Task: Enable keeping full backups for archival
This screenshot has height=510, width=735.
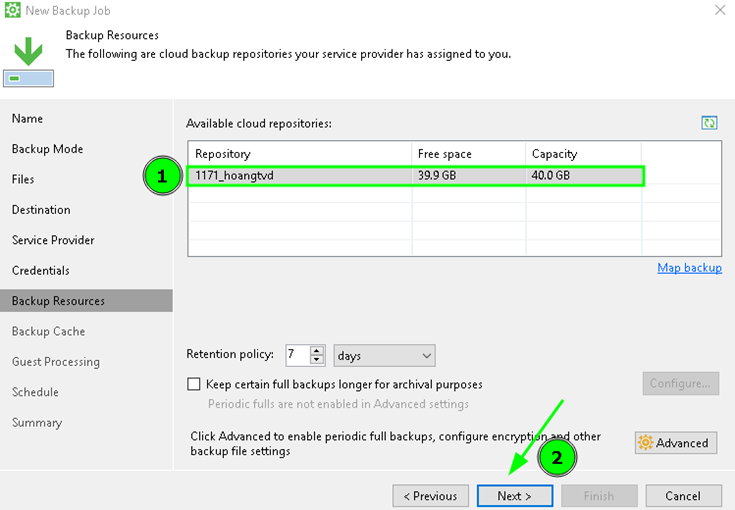Action: click(194, 384)
